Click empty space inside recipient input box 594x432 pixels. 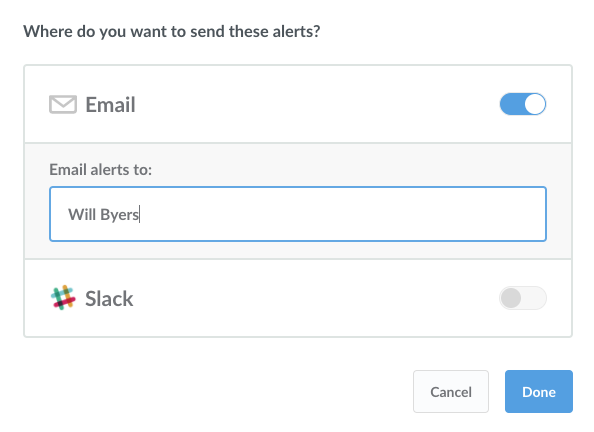click(341, 214)
